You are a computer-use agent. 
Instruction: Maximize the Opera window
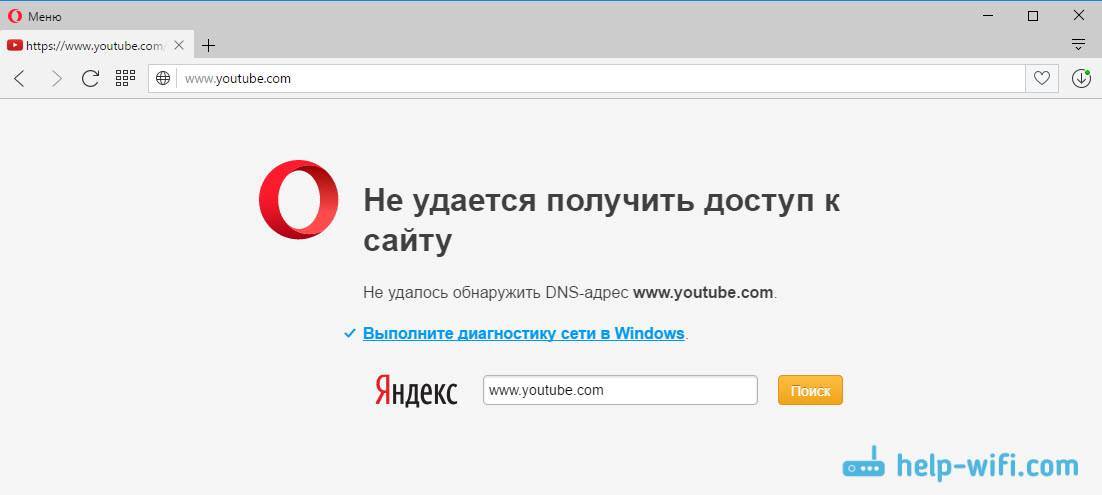(1032, 15)
